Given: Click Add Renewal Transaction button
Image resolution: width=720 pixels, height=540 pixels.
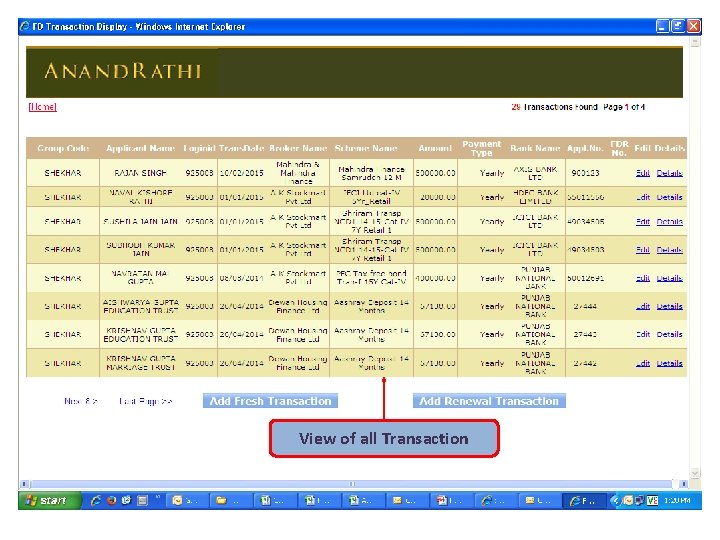Looking at the screenshot, I should click(x=489, y=401).
